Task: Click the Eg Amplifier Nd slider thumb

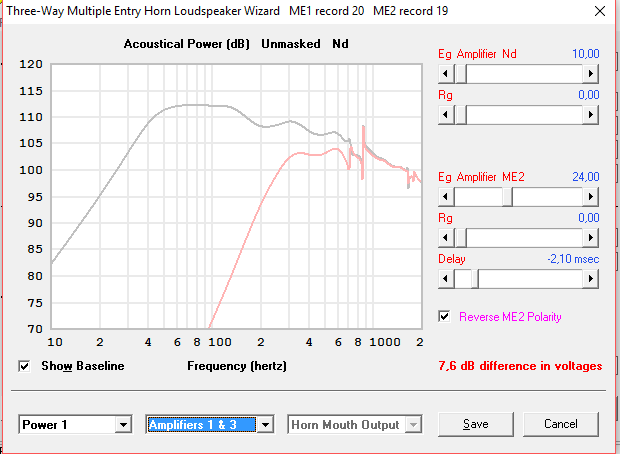Action: (x=461, y=74)
